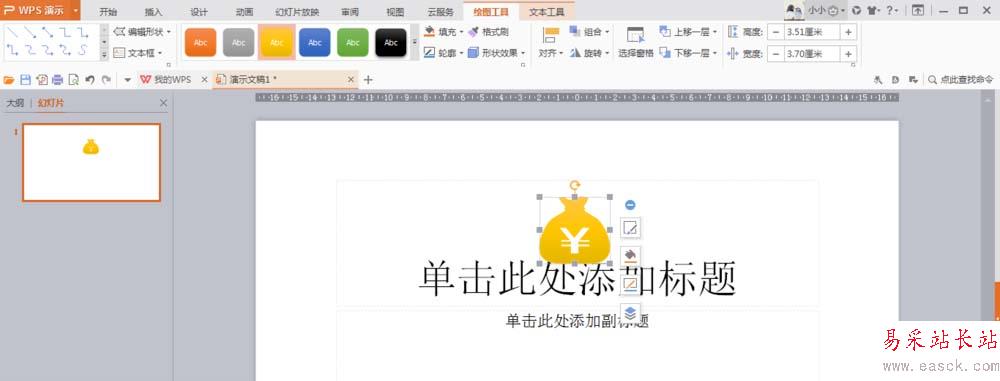Screen dimensions: 1000x381
Task: Open the 填充 fill dropdown
Action: pyautogui.click(x=444, y=32)
